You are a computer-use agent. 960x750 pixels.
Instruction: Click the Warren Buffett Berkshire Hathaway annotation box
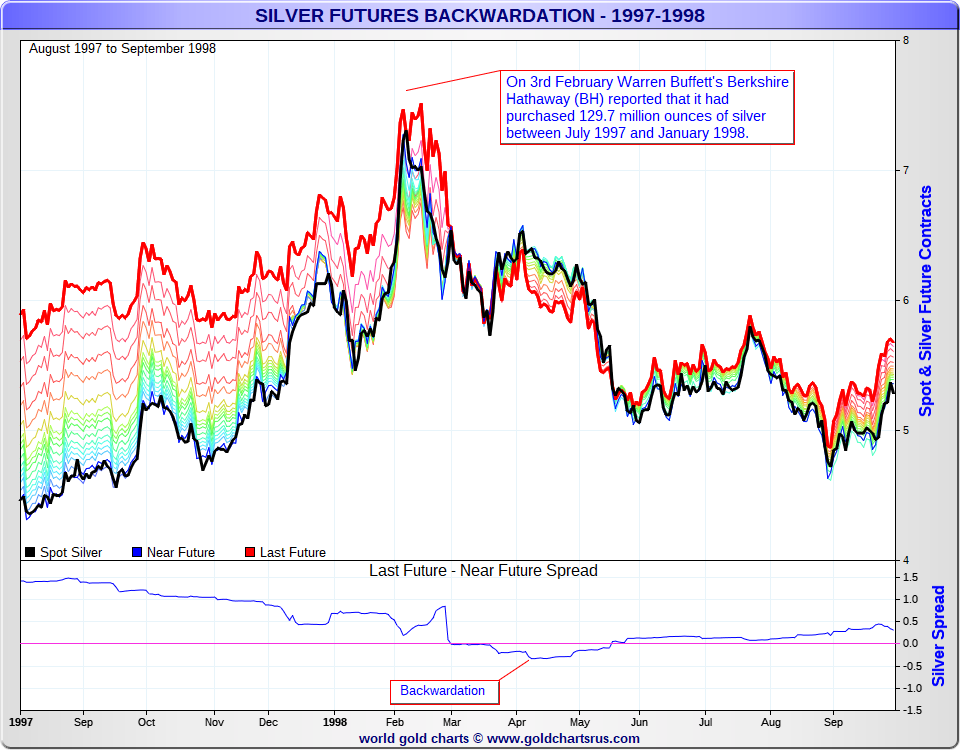647,107
